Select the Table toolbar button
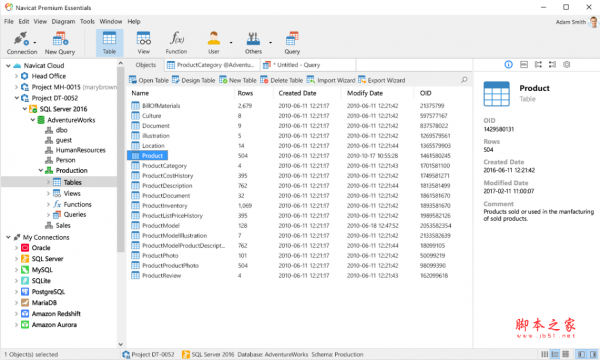 [109, 43]
